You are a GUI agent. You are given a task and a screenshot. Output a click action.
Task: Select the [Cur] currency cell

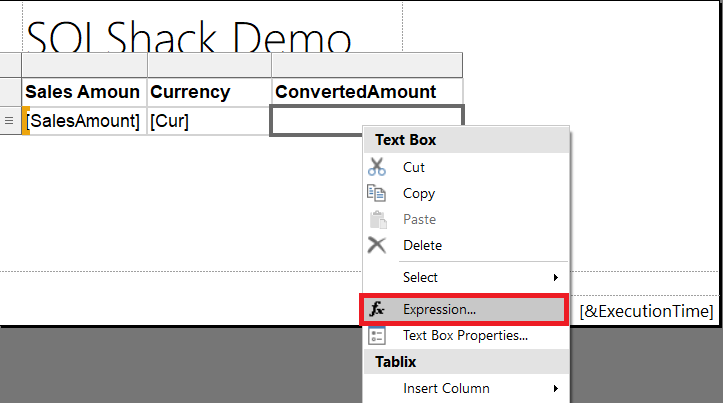coord(208,121)
